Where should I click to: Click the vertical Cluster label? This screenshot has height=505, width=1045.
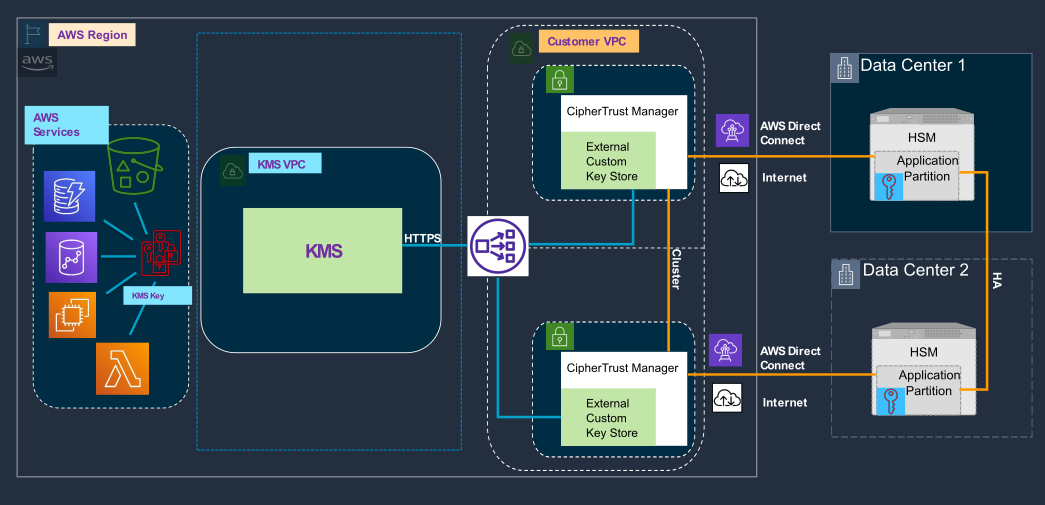[x=675, y=269]
